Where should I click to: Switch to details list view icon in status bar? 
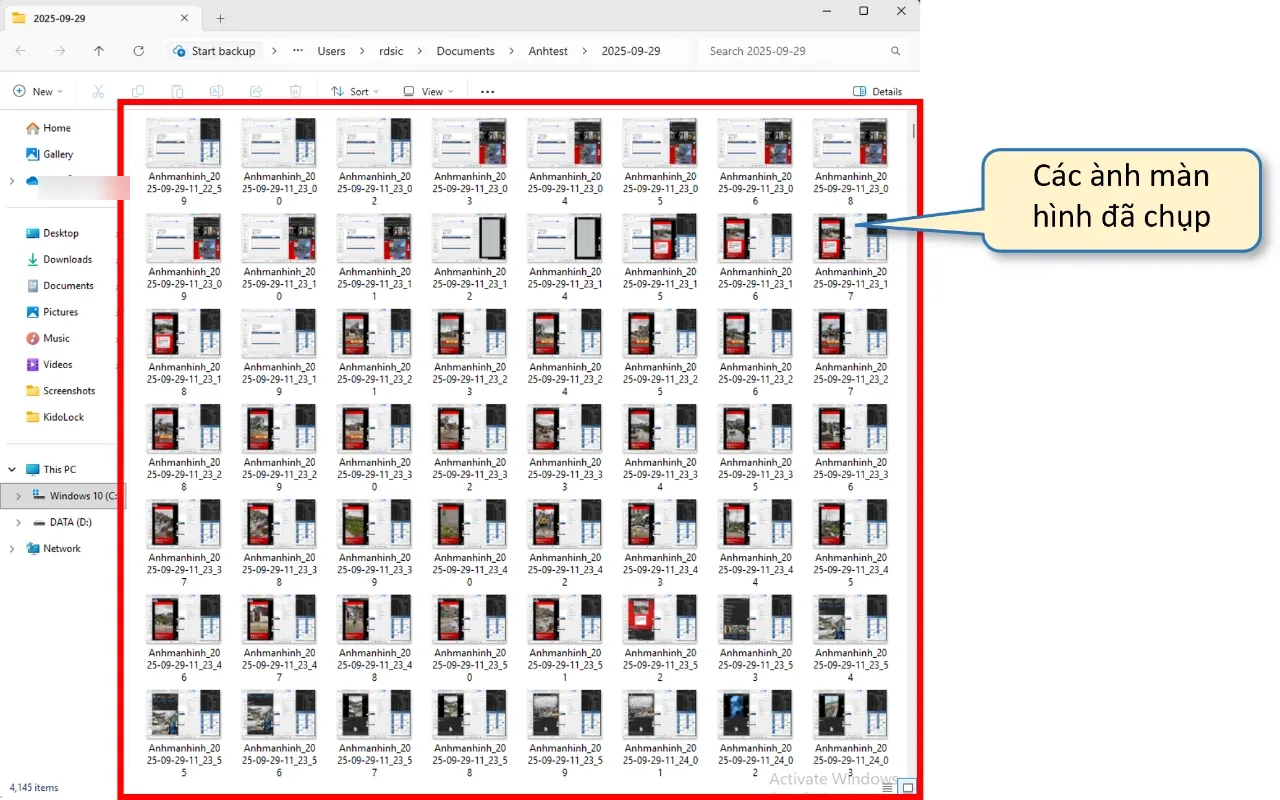(888, 787)
